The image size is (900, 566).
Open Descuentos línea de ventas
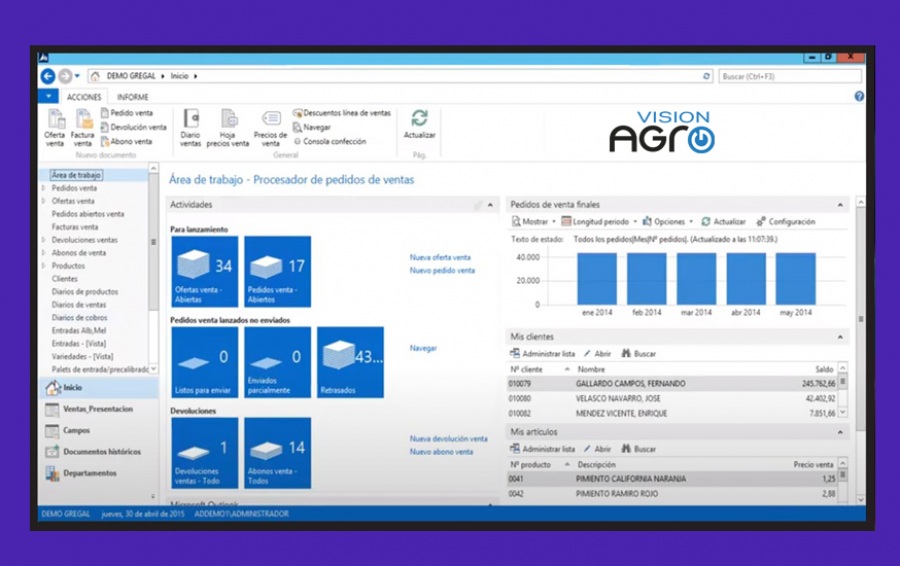pyautogui.click(x=342, y=113)
